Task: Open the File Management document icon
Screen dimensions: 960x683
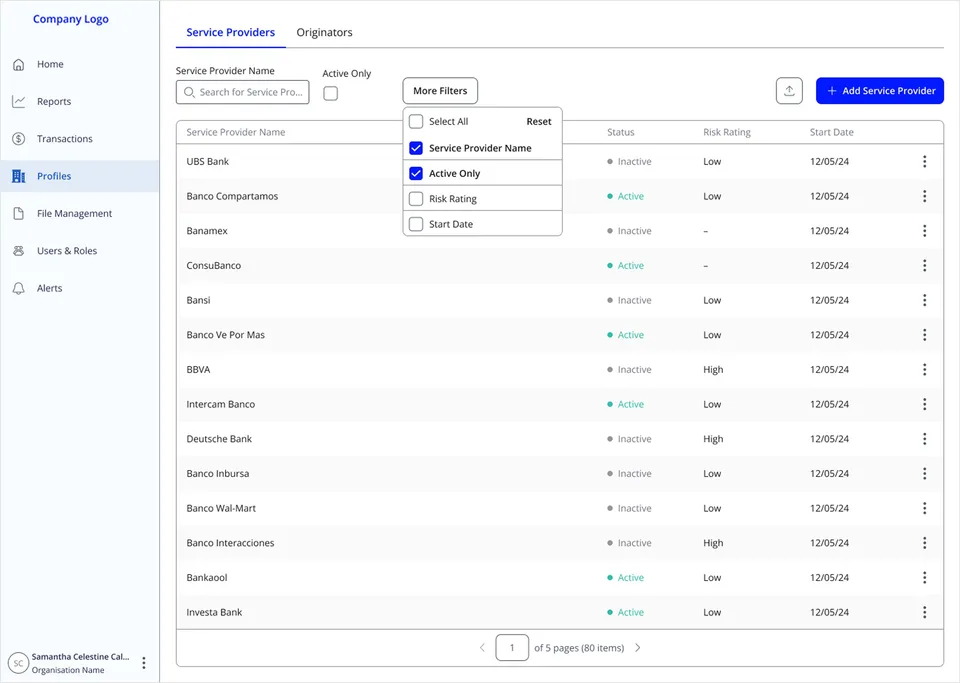Action: point(19,214)
